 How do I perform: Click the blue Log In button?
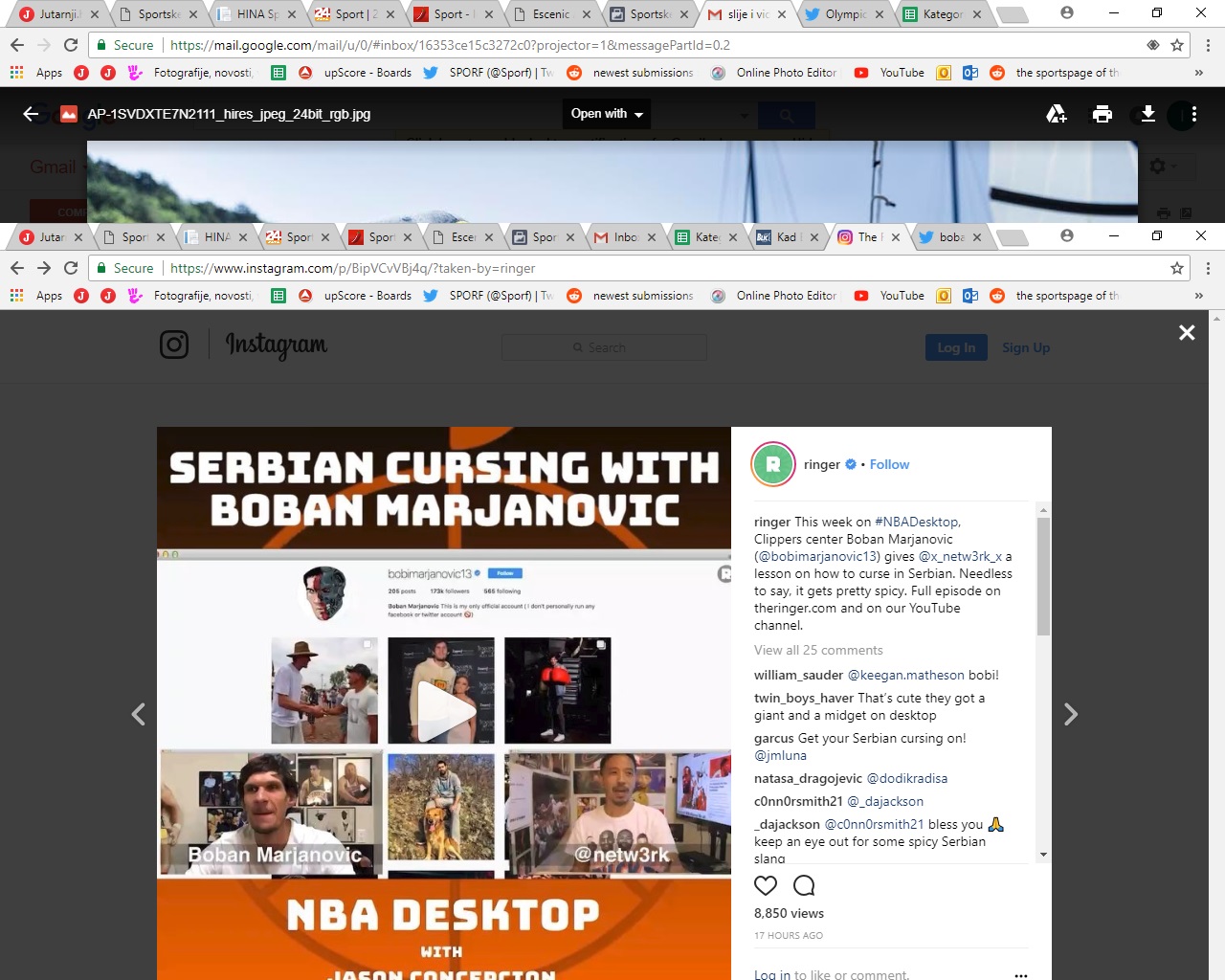pyautogui.click(x=955, y=347)
